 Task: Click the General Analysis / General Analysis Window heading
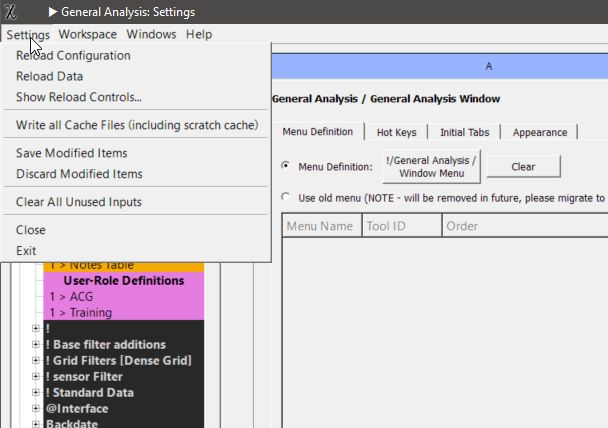386,98
